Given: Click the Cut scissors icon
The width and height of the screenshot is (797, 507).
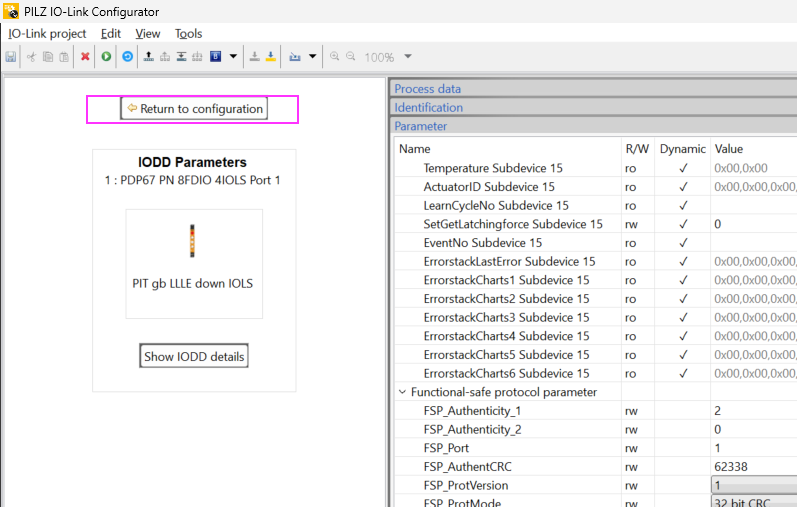Looking at the screenshot, I should 32,56.
